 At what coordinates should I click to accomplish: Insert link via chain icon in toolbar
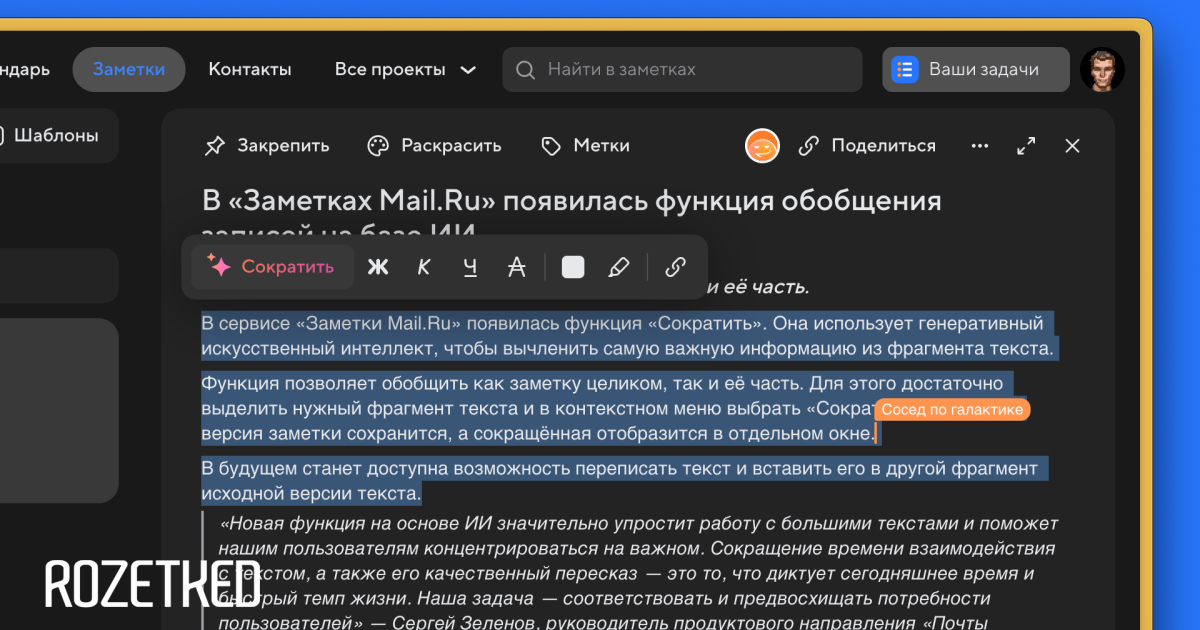click(x=676, y=267)
